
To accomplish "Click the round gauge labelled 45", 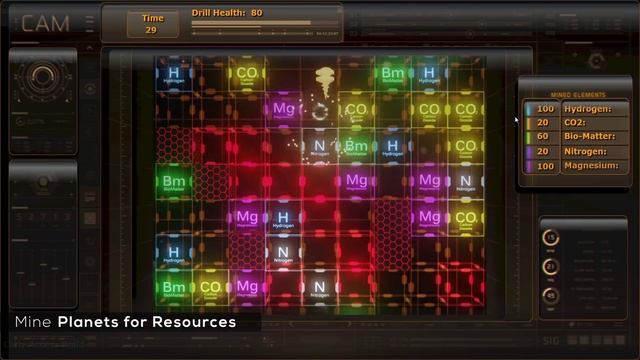I will click(x=551, y=296).
